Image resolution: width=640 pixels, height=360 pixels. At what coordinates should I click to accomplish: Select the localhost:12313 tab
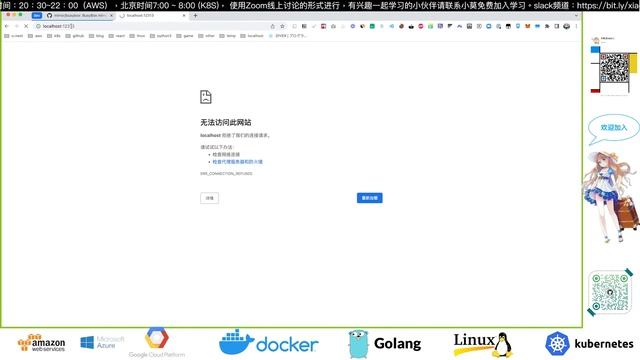[x=151, y=16]
